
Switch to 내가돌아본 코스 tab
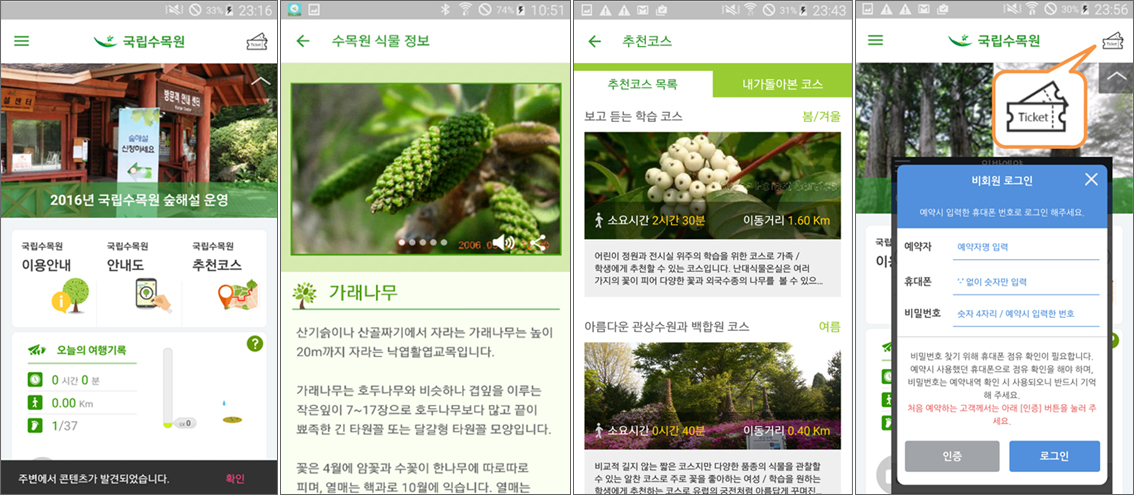coord(783,84)
